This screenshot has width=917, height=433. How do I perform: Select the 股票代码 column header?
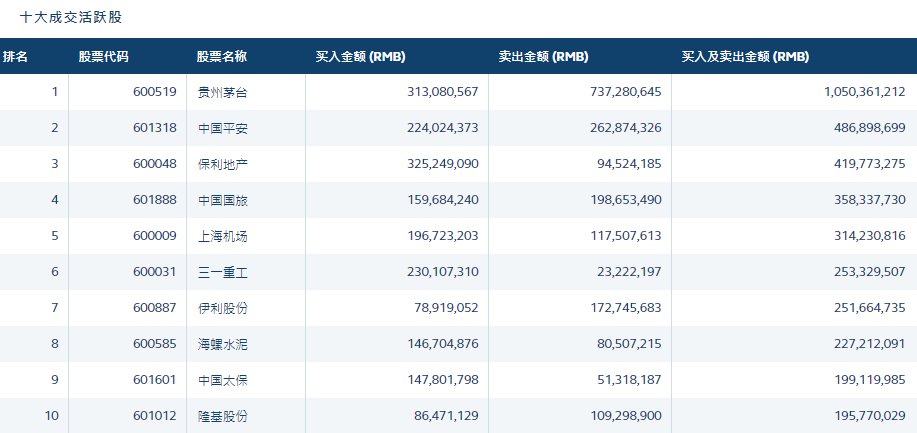[104, 57]
